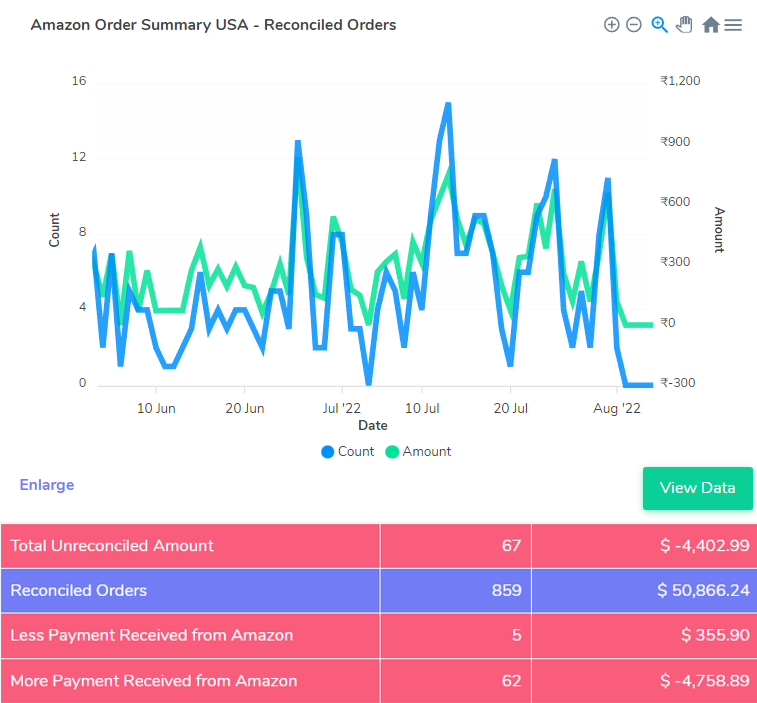Select the Reconciled Orders row label
The width and height of the screenshot is (757, 703).
79,591
